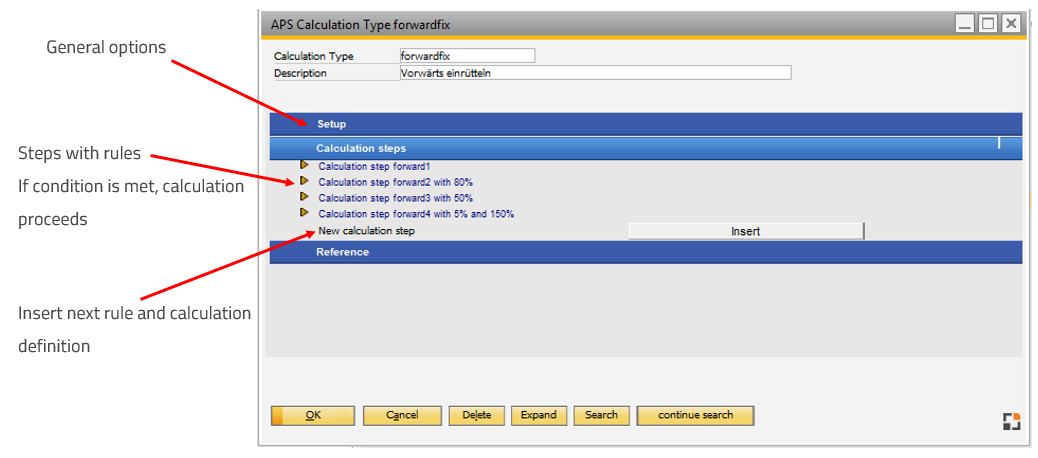Click the Calculation Type input field
This screenshot has height=458, width=1038.
point(466,56)
